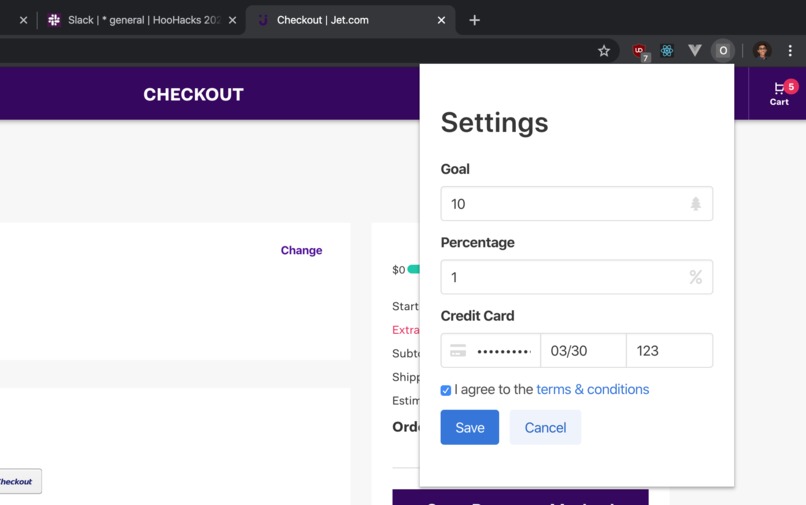Open a new browser tab
The width and height of the screenshot is (806, 505).
pos(474,20)
